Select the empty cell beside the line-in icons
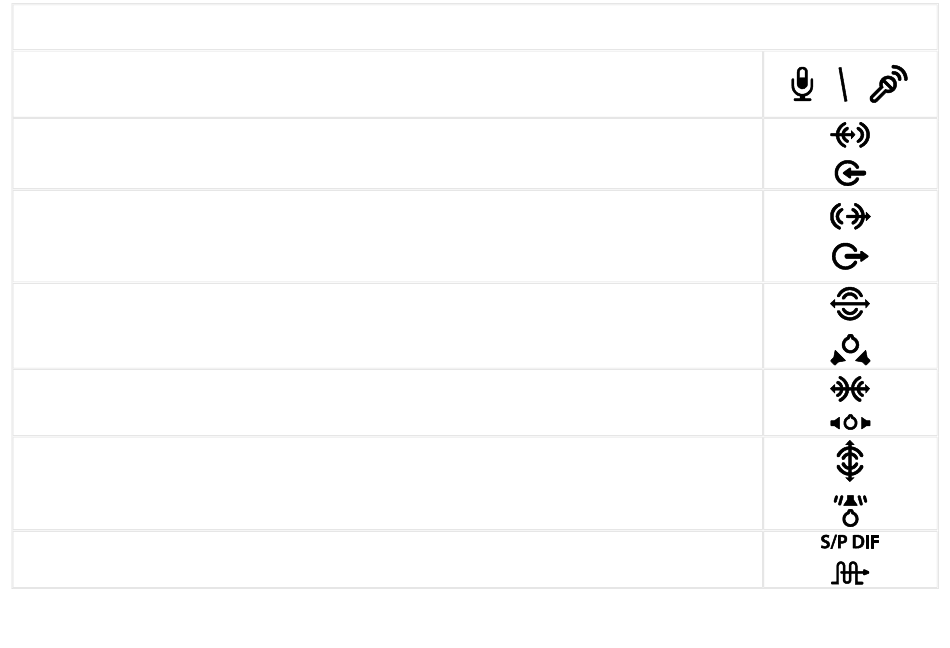The width and height of the screenshot is (950, 648). [388, 154]
